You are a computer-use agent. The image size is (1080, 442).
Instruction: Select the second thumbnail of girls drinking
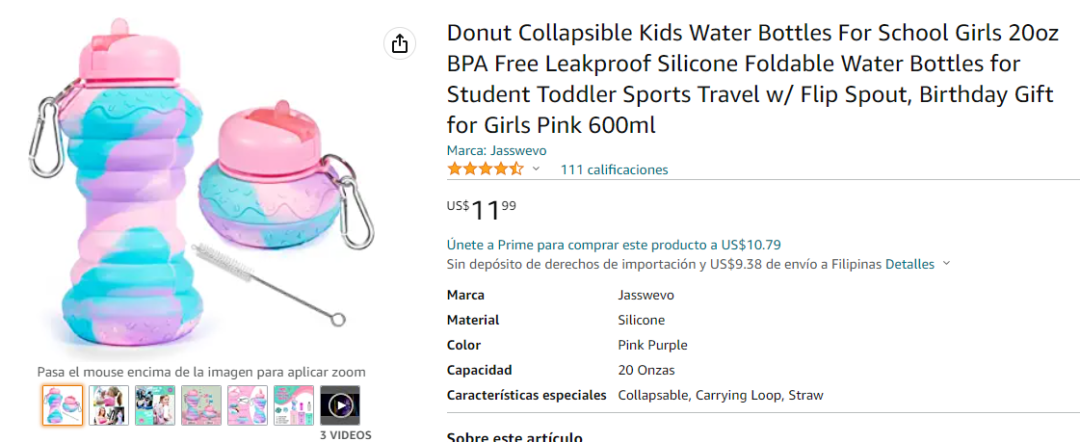coord(109,405)
